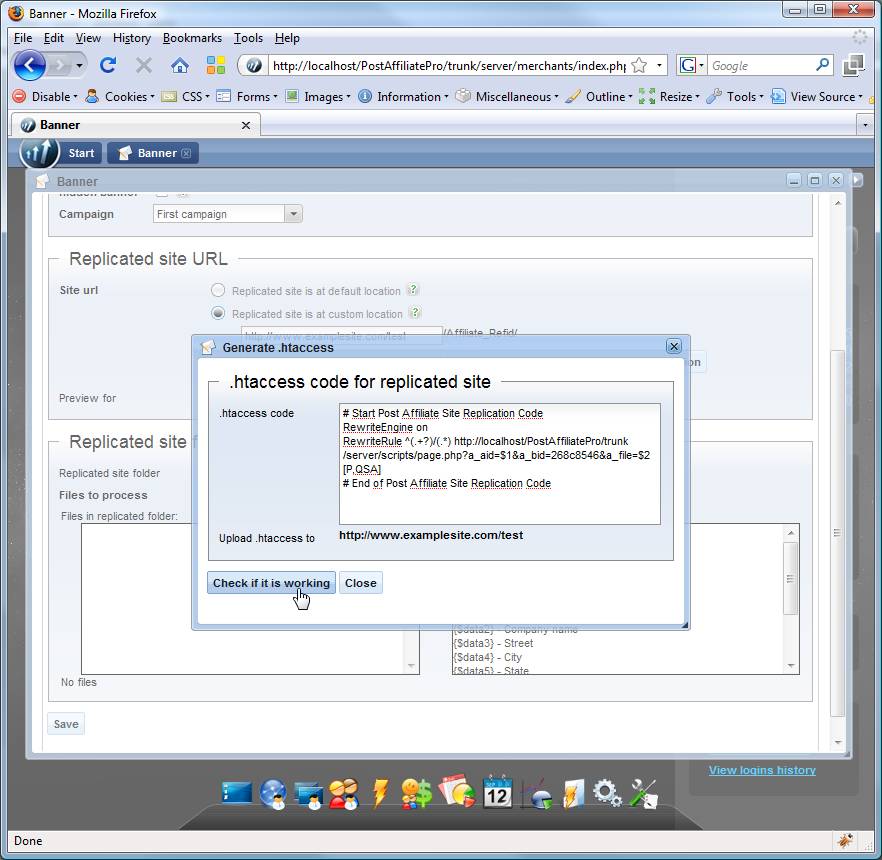The image size is (882, 860).
Task: Go back with the Firefox Back arrow
Action: pyautogui.click(x=29, y=65)
